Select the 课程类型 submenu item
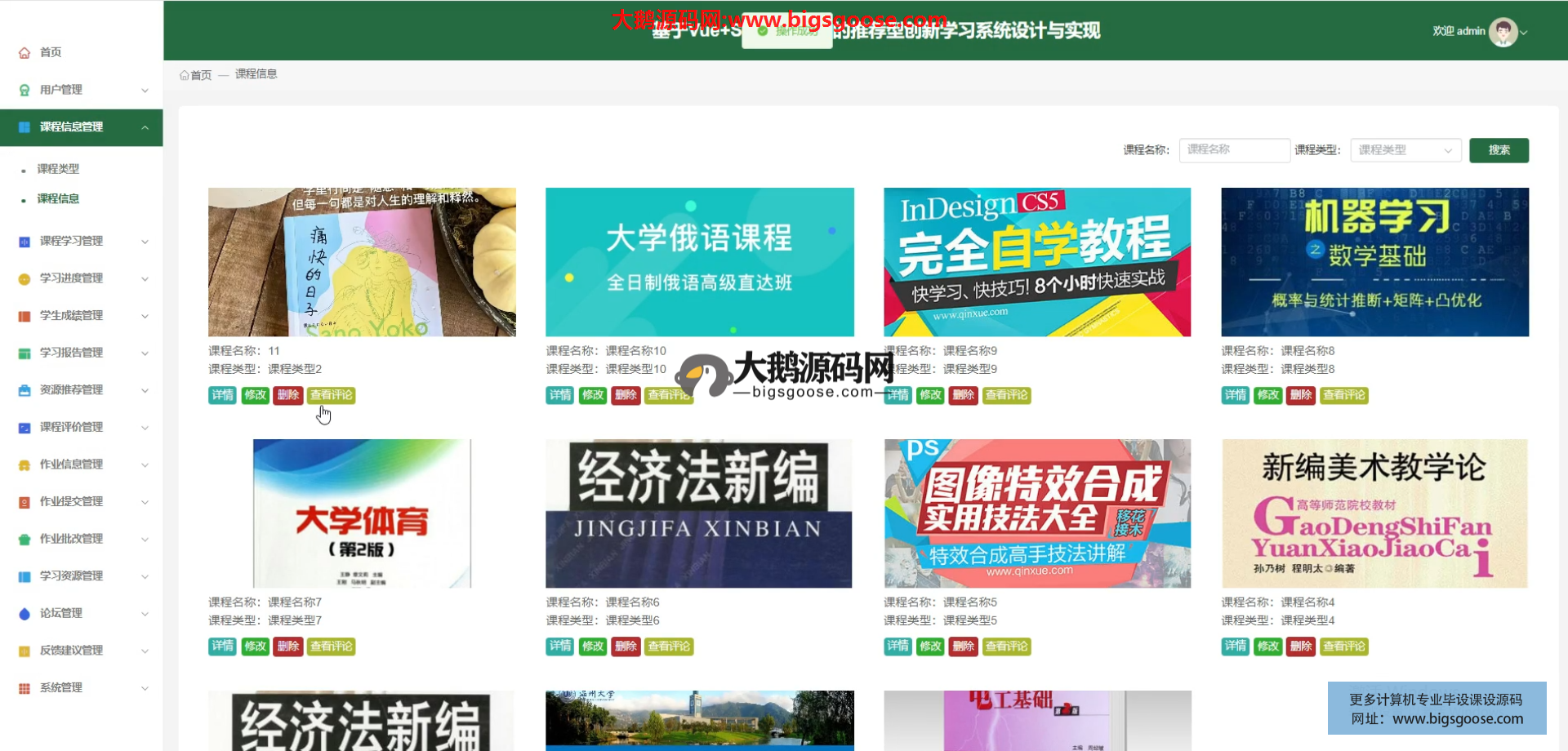 pyautogui.click(x=58, y=169)
